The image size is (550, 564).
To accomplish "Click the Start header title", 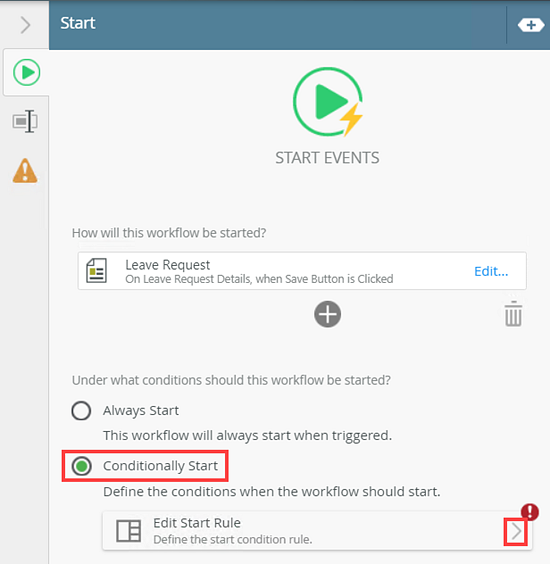I will click(78, 23).
